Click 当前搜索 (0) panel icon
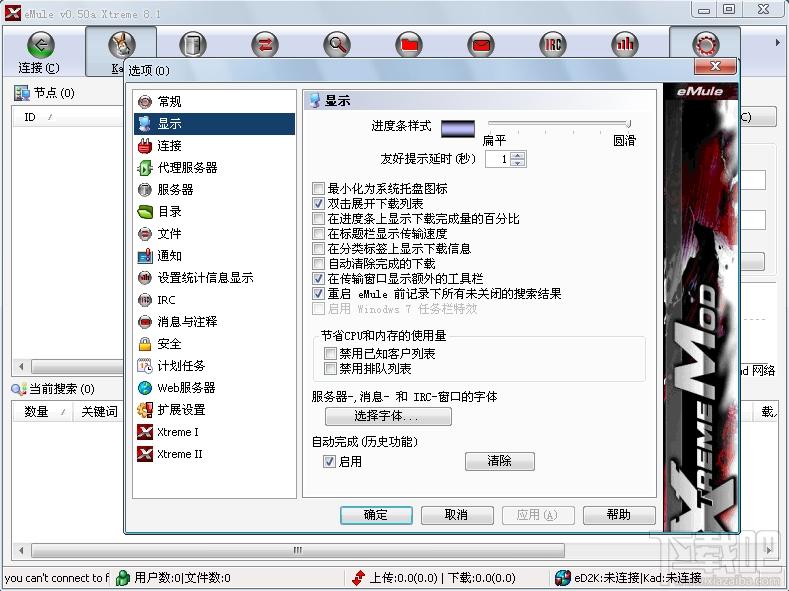Image resolution: width=789 pixels, height=591 pixels. pos(19,389)
